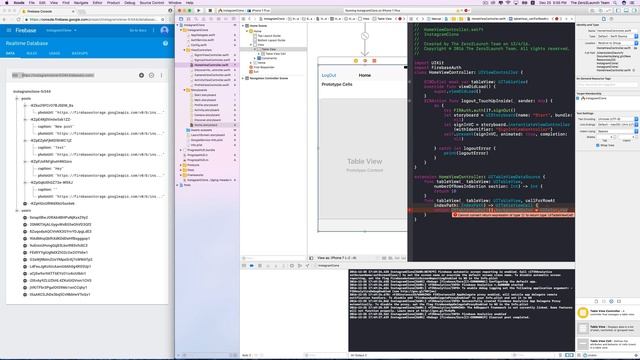Click Go to docs link in Firebase
The width and height of the screenshot is (640, 360).
click(138, 30)
